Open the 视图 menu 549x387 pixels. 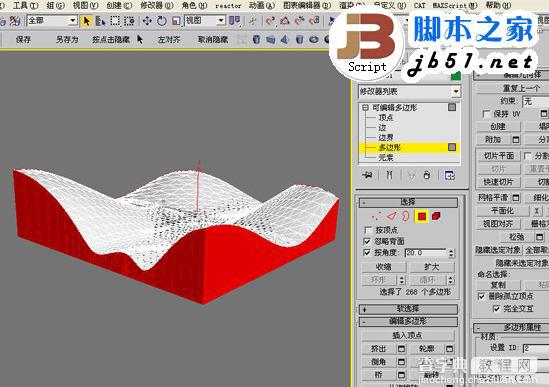click(x=85, y=5)
